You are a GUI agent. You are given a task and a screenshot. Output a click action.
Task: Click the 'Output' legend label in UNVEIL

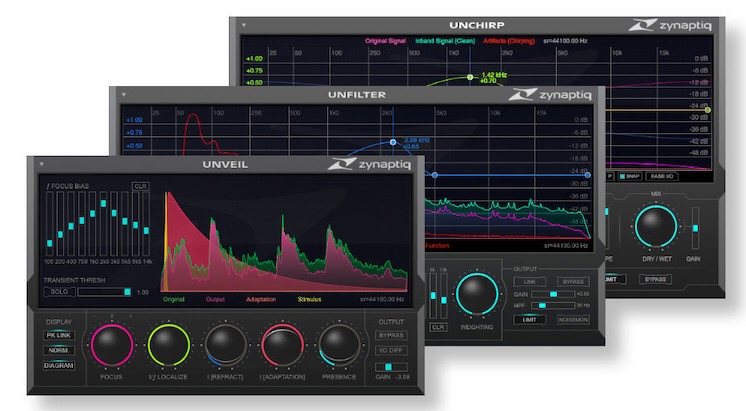[215, 299]
